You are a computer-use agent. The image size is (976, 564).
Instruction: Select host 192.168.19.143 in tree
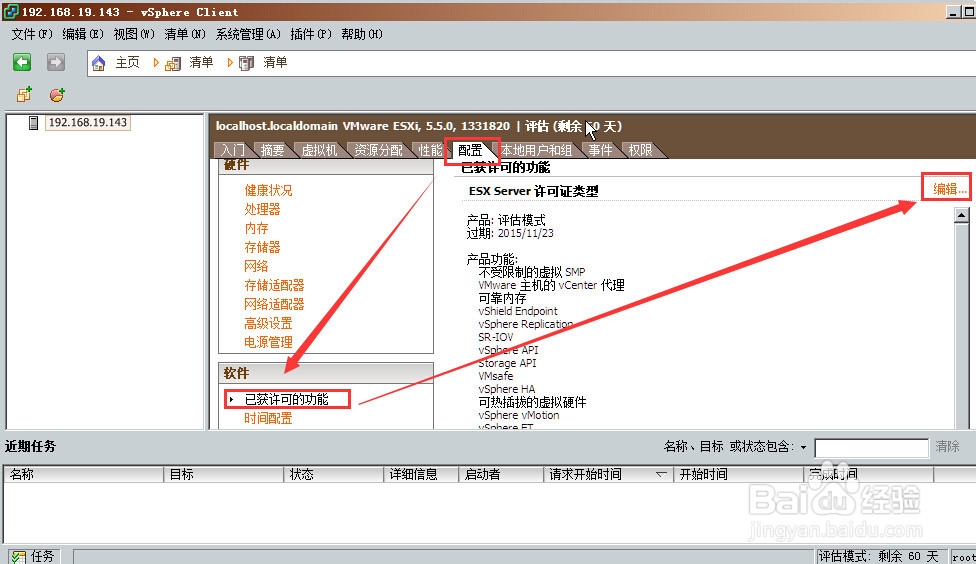click(x=88, y=123)
